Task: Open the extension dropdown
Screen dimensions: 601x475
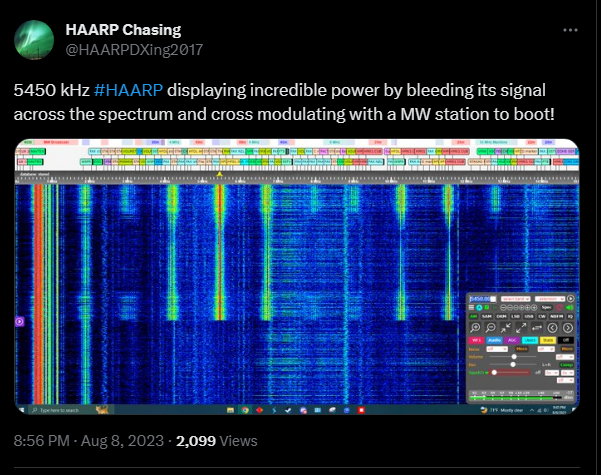Action: (550, 299)
